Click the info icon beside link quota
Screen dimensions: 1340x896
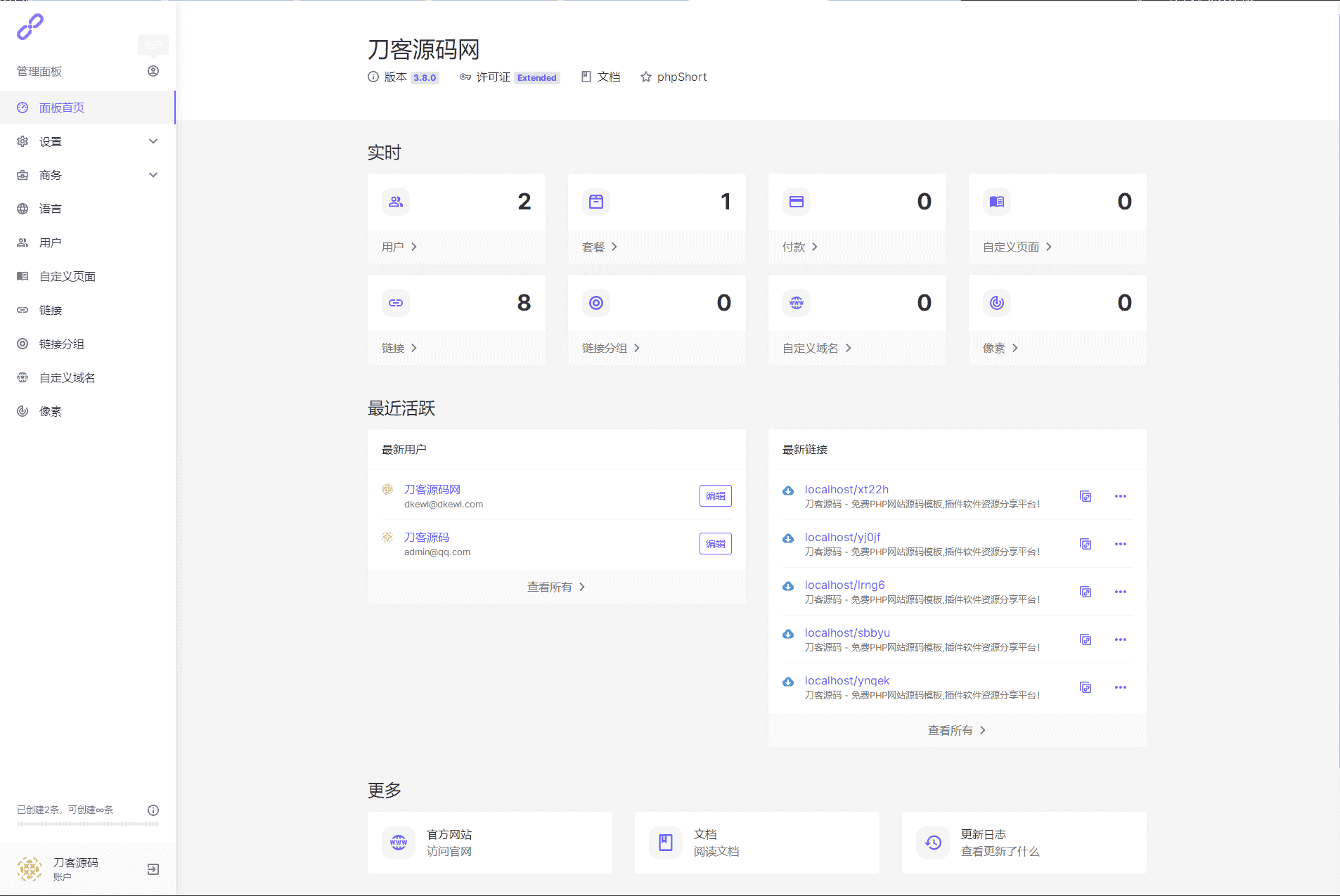(x=153, y=810)
